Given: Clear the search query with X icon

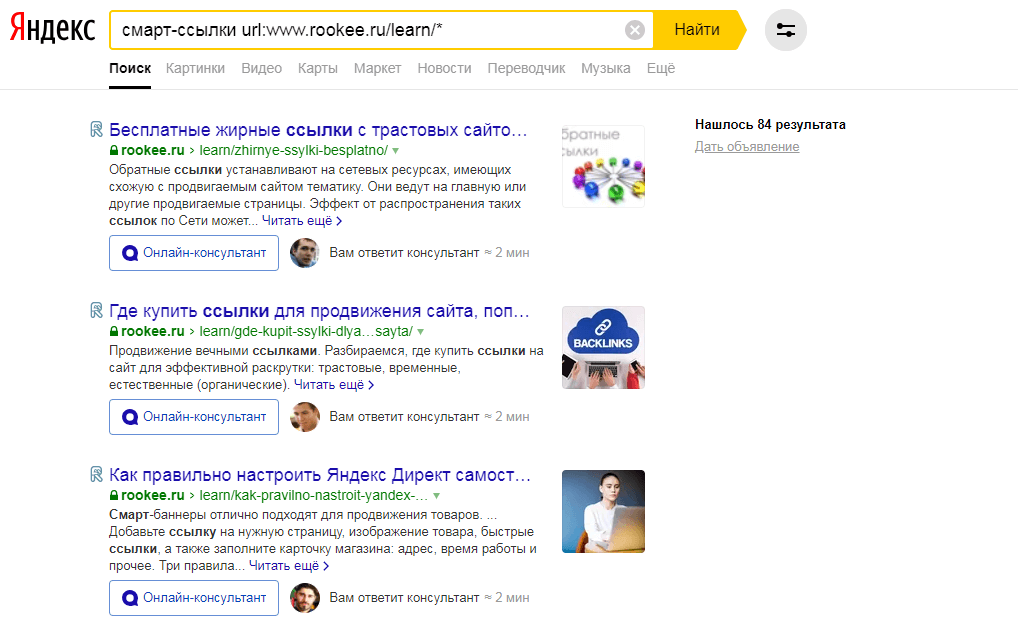Looking at the screenshot, I should pos(634,30).
